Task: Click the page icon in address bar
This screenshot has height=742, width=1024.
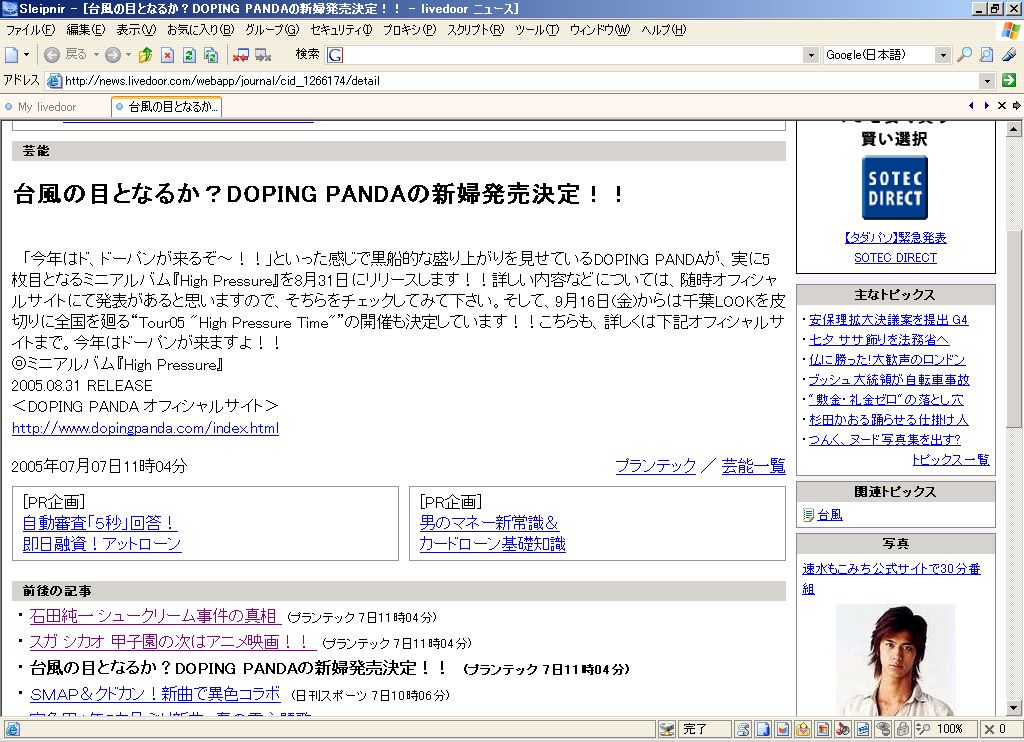Action: (x=55, y=80)
